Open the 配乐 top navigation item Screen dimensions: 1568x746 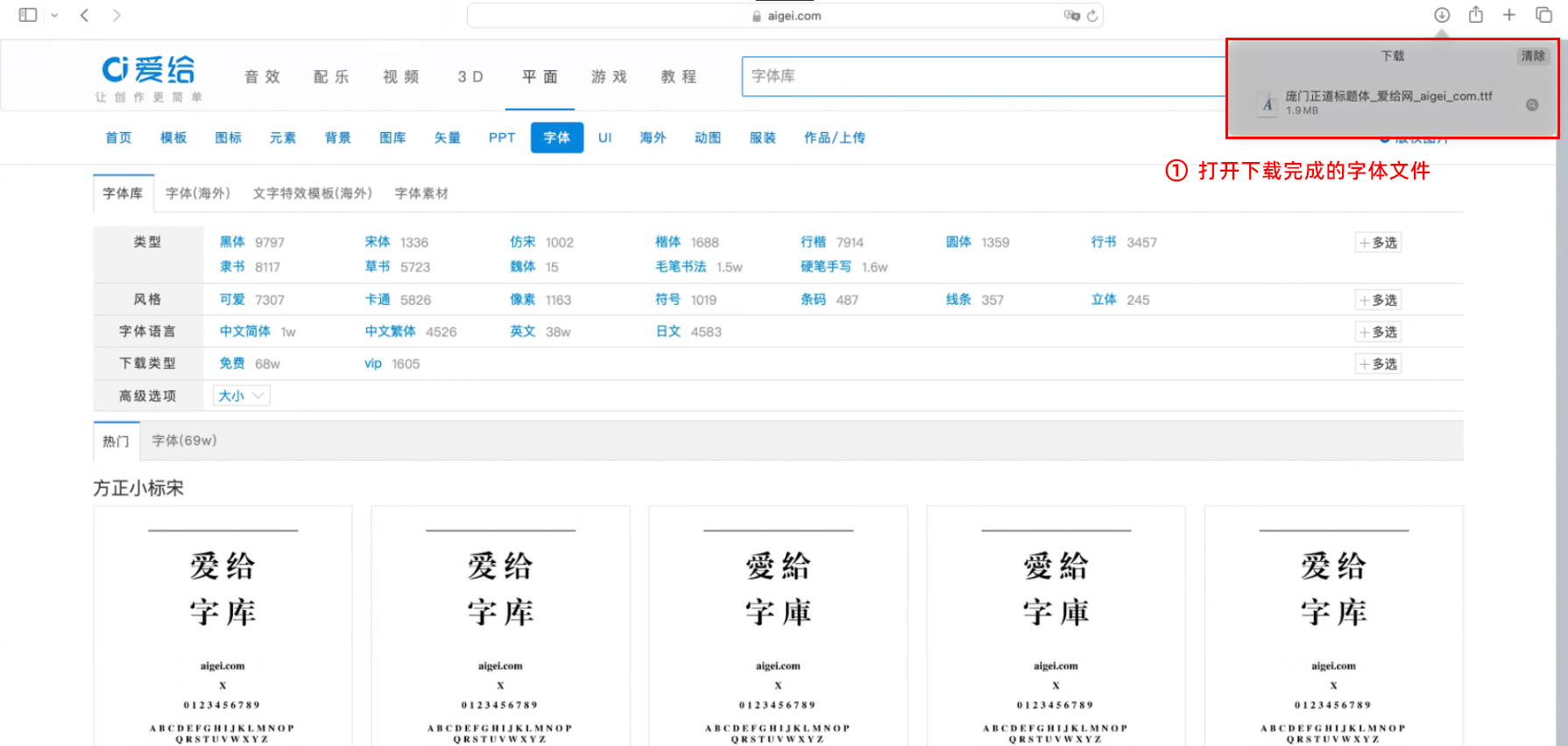(331, 77)
